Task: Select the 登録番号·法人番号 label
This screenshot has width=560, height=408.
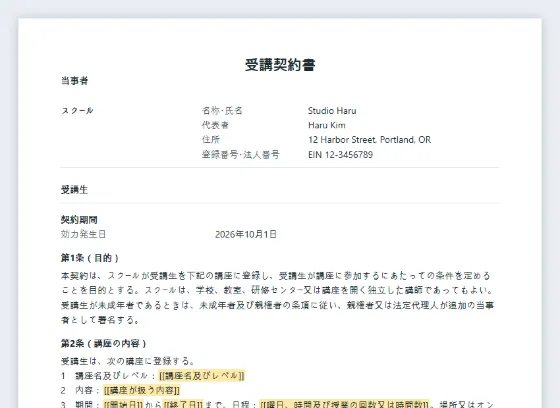Action: pyautogui.click(x=241, y=154)
